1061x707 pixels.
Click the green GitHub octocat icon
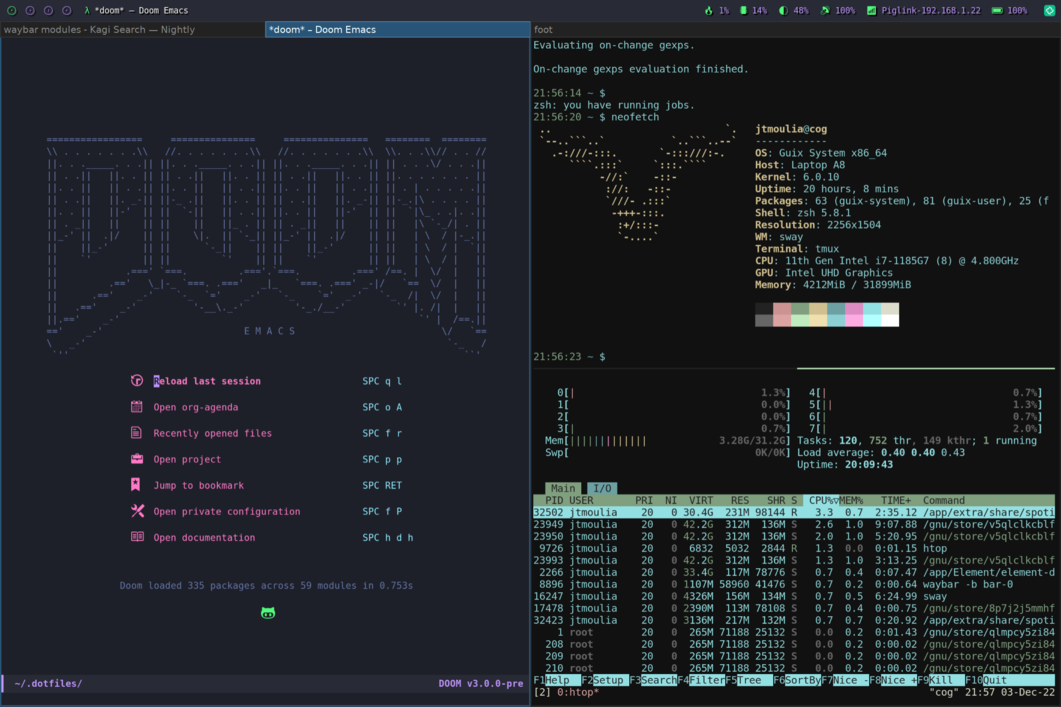tap(268, 613)
